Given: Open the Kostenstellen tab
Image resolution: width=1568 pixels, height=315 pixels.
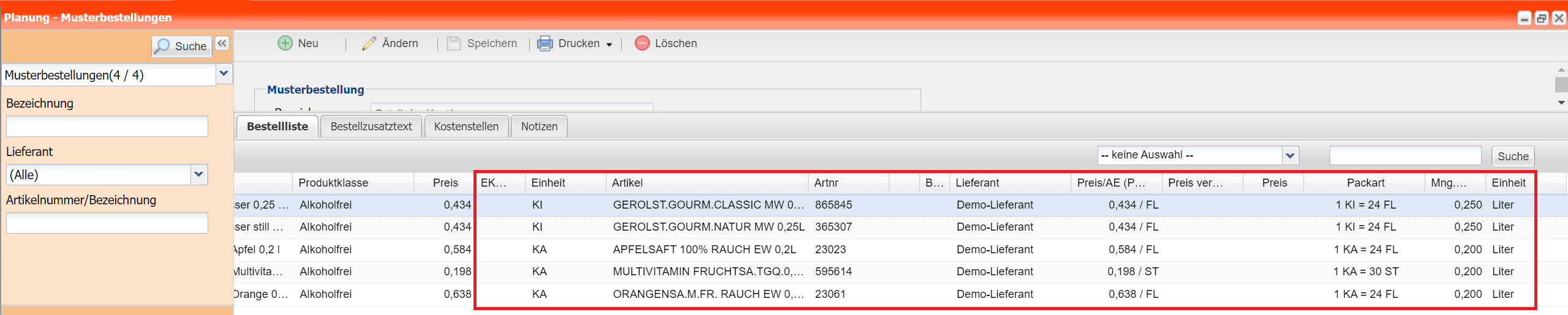Looking at the screenshot, I should [x=466, y=127].
